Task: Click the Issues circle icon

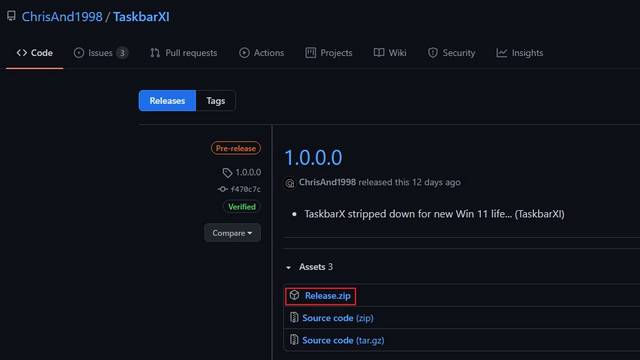Action: (x=79, y=53)
